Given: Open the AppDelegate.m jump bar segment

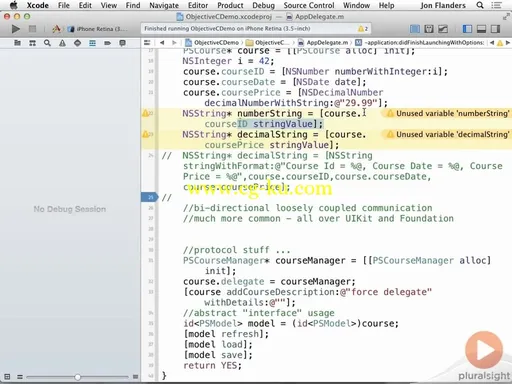Looking at the screenshot, I should 323,43.
